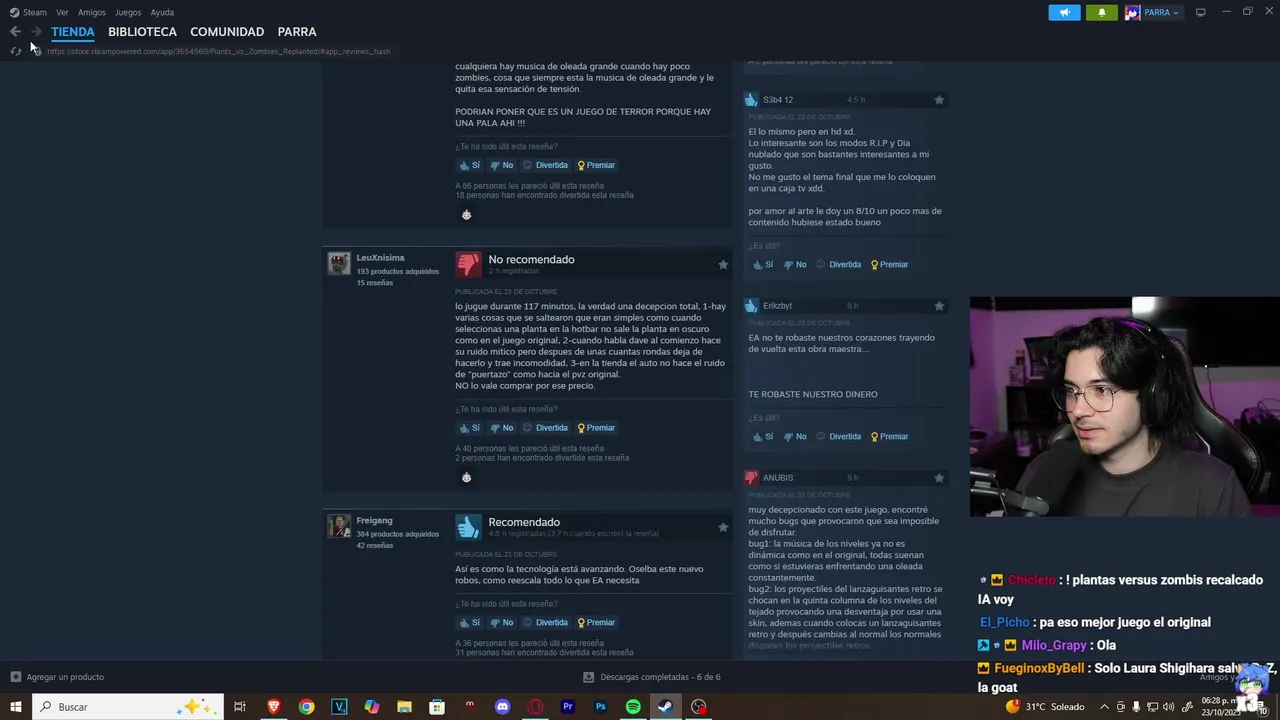
Task: Open Spotify from the taskbar
Action: pos(633,707)
